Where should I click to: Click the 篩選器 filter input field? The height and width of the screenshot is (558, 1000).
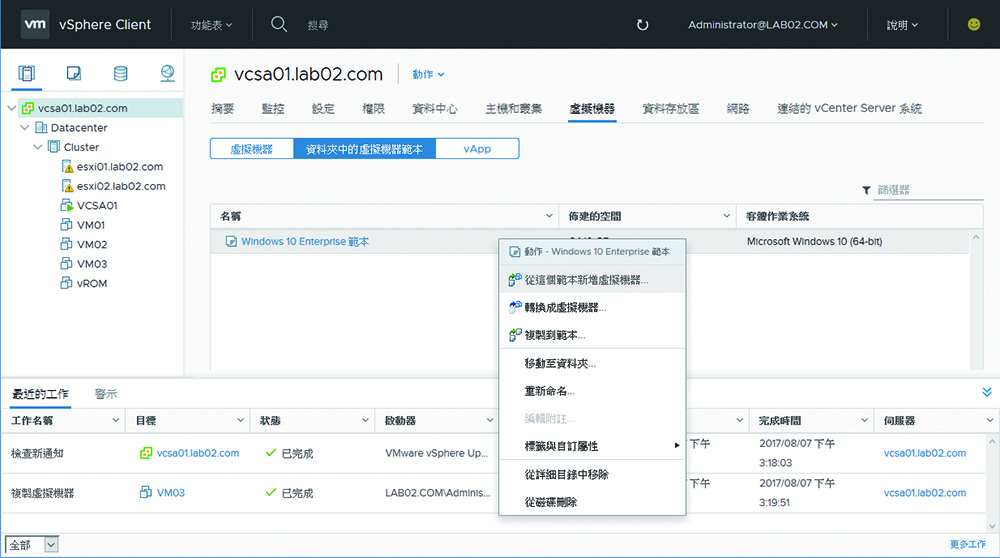[928, 190]
